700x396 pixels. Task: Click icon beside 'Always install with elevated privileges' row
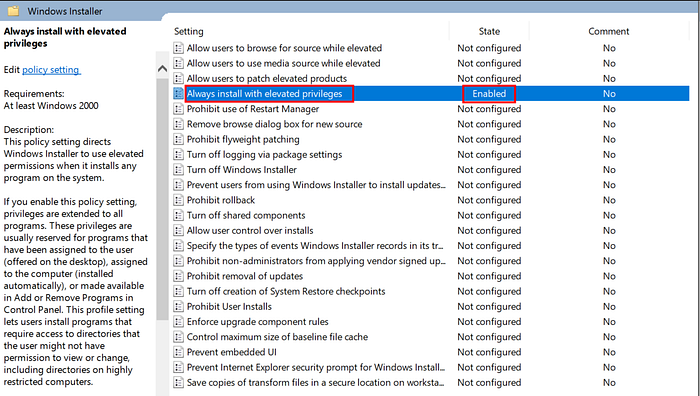point(179,93)
